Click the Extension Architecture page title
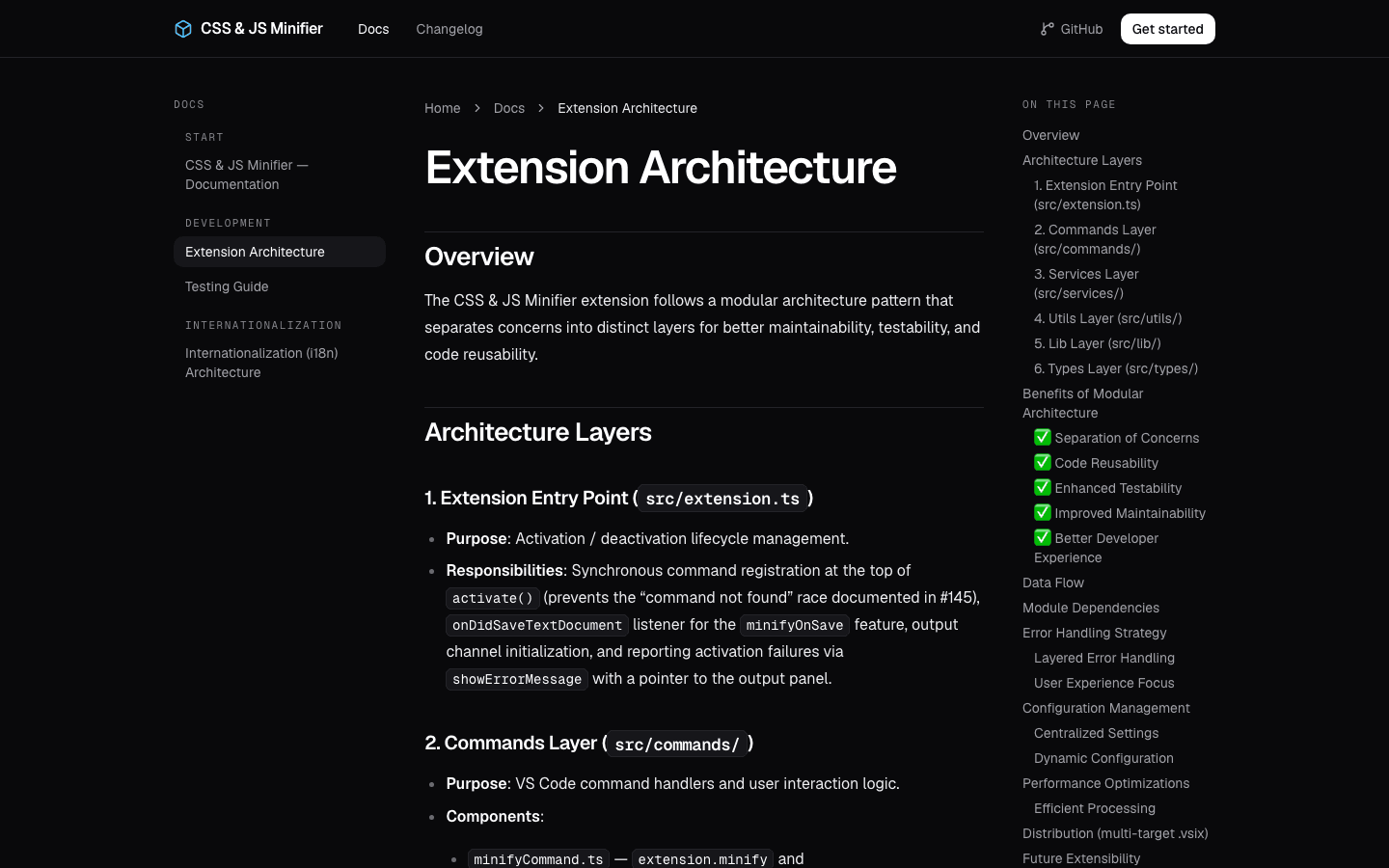This screenshot has width=1389, height=868. pyautogui.click(x=661, y=168)
